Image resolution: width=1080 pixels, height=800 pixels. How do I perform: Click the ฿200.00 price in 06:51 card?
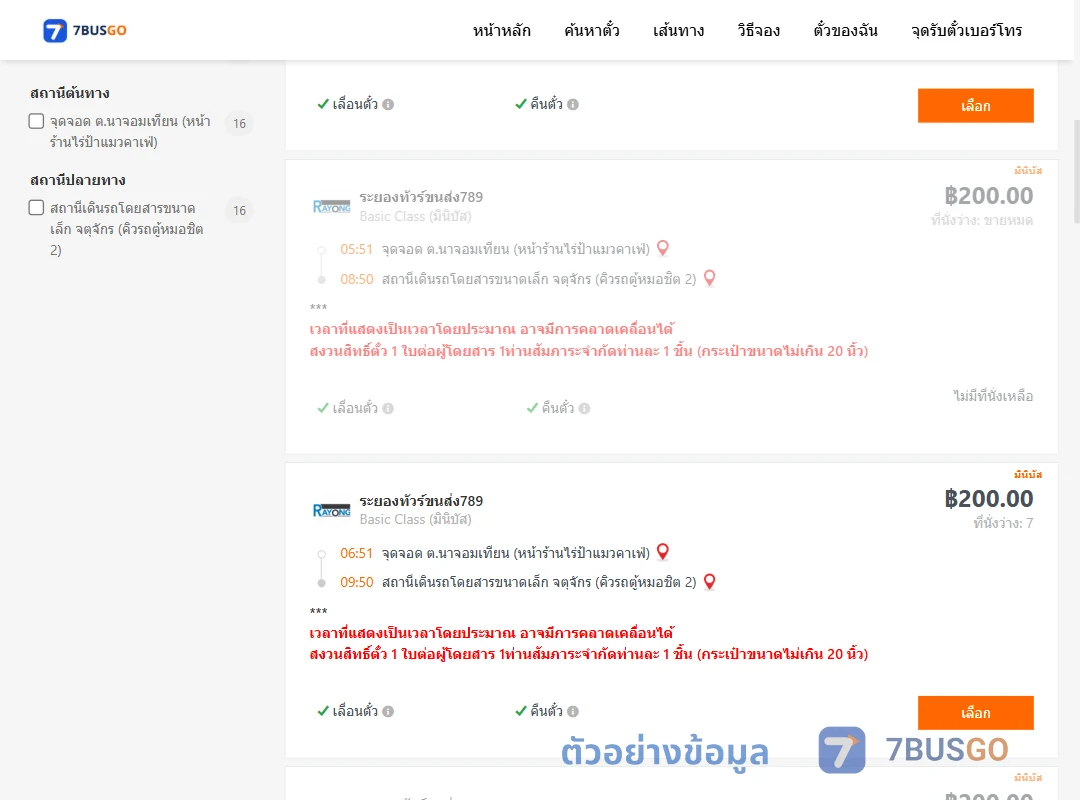(x=988, y=498)
